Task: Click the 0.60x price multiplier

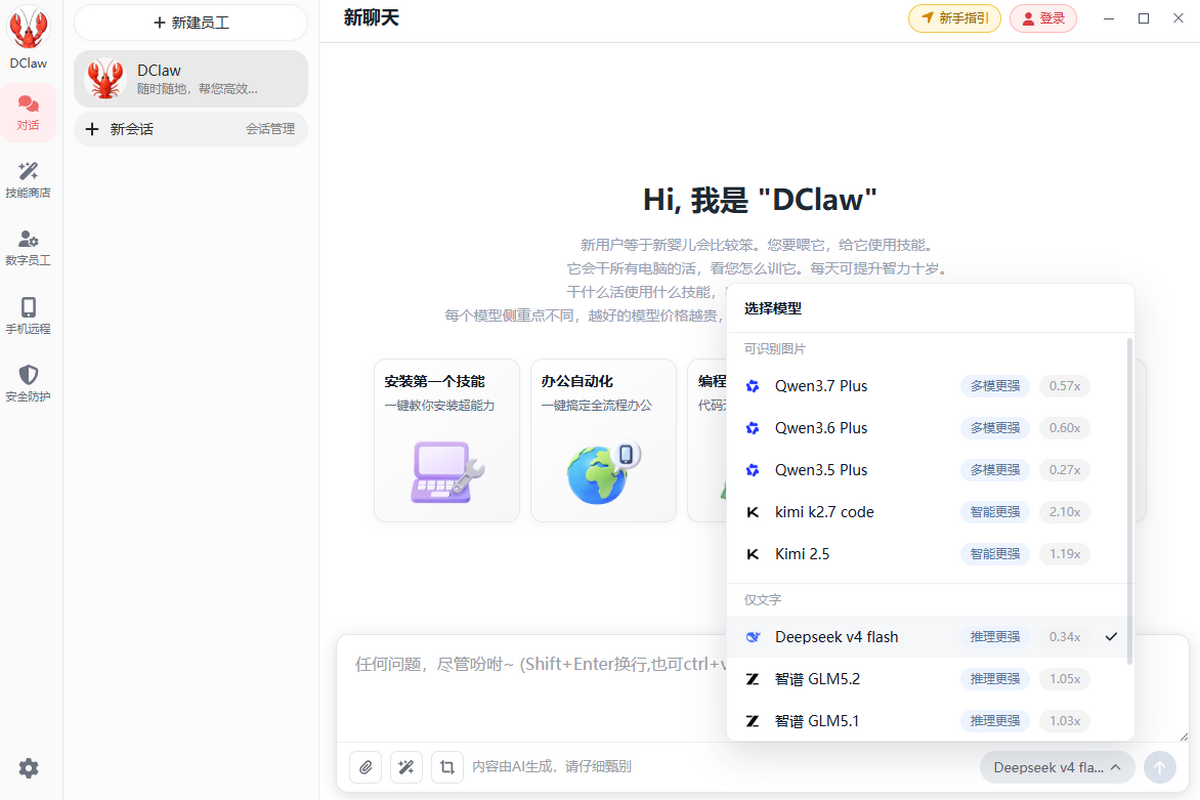Action: (1064, 428)
